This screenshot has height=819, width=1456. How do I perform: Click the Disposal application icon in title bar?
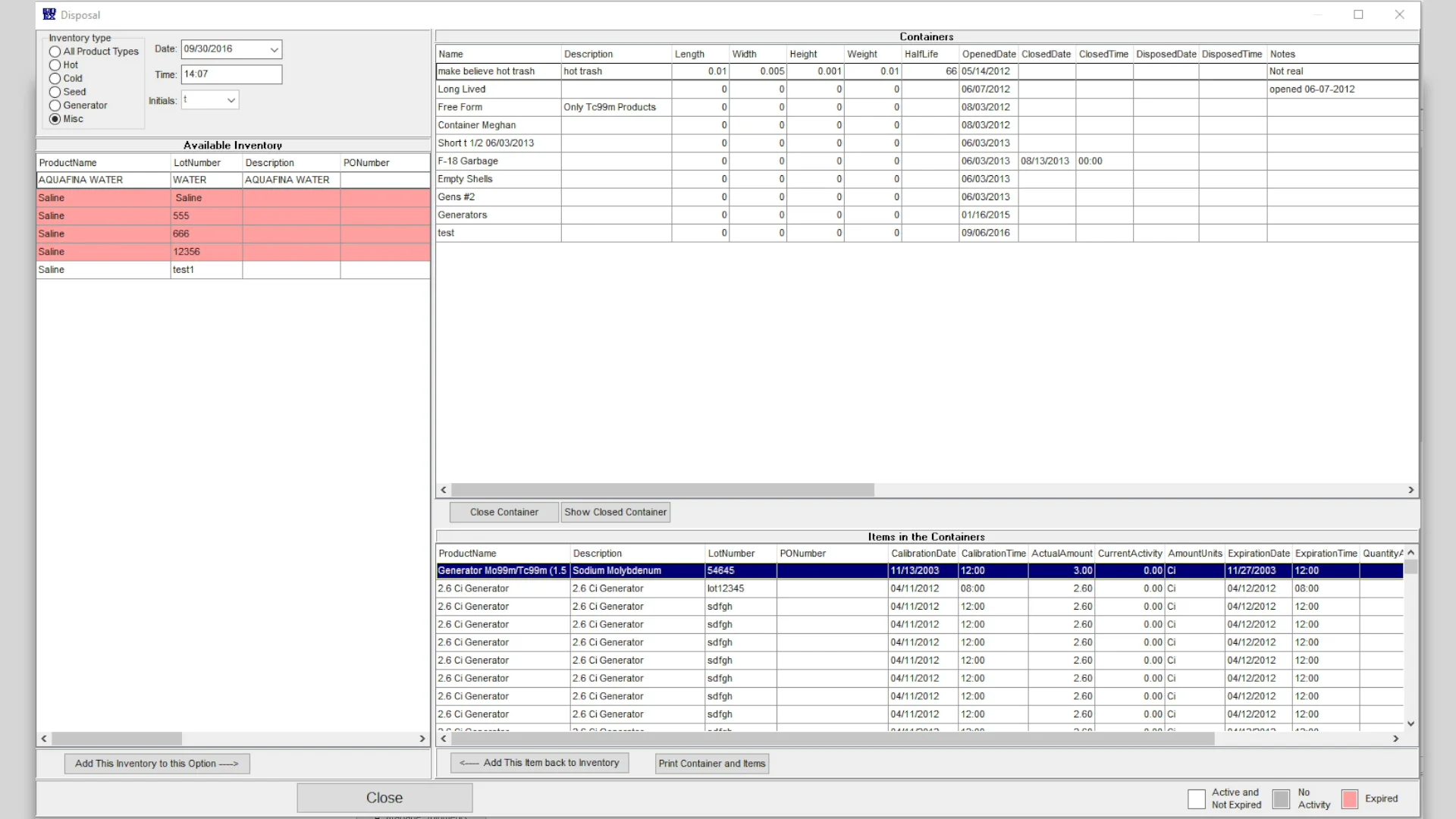[x=49, y=14]
